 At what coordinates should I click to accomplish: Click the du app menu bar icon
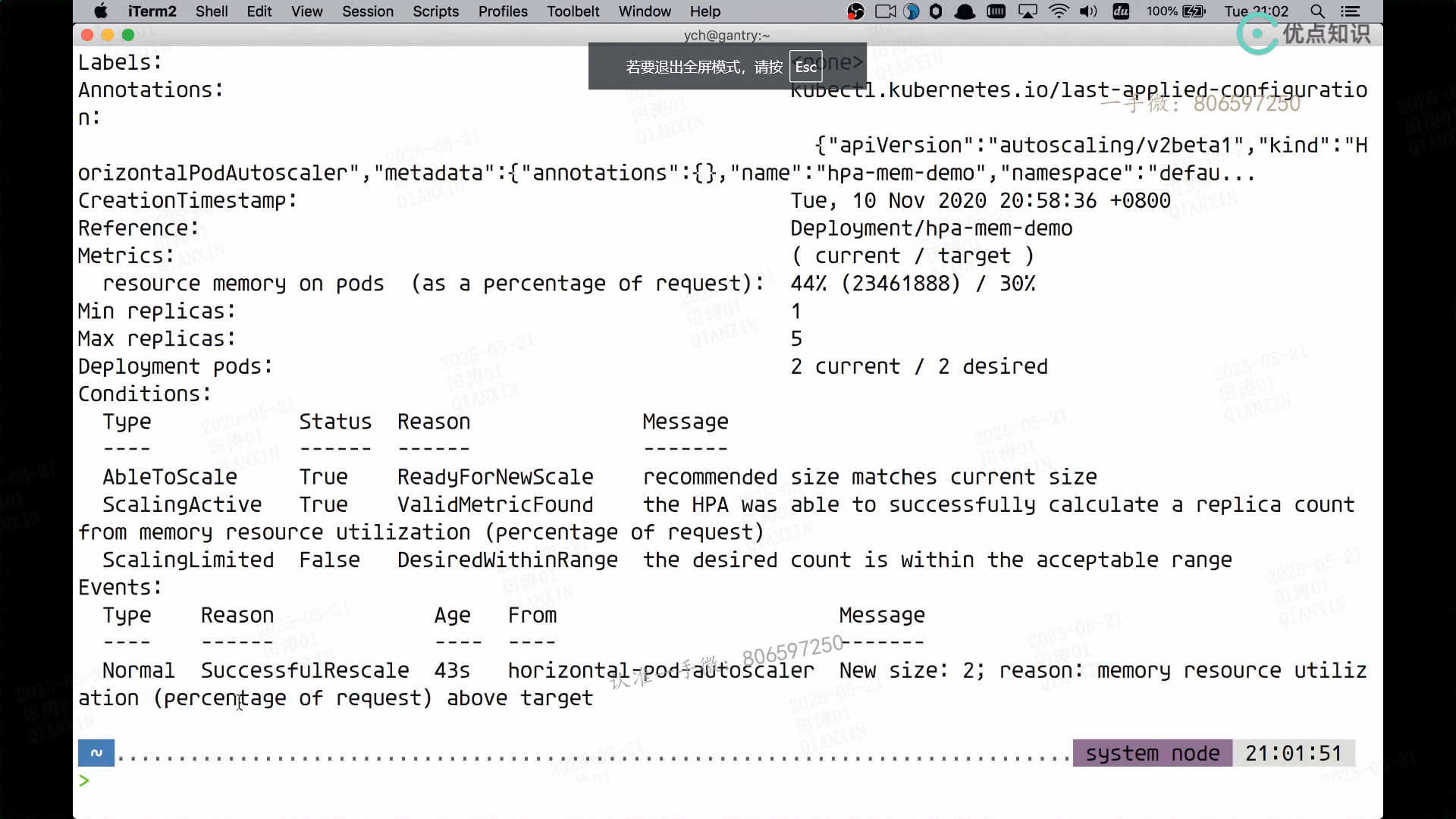[x=1121, y=11]
